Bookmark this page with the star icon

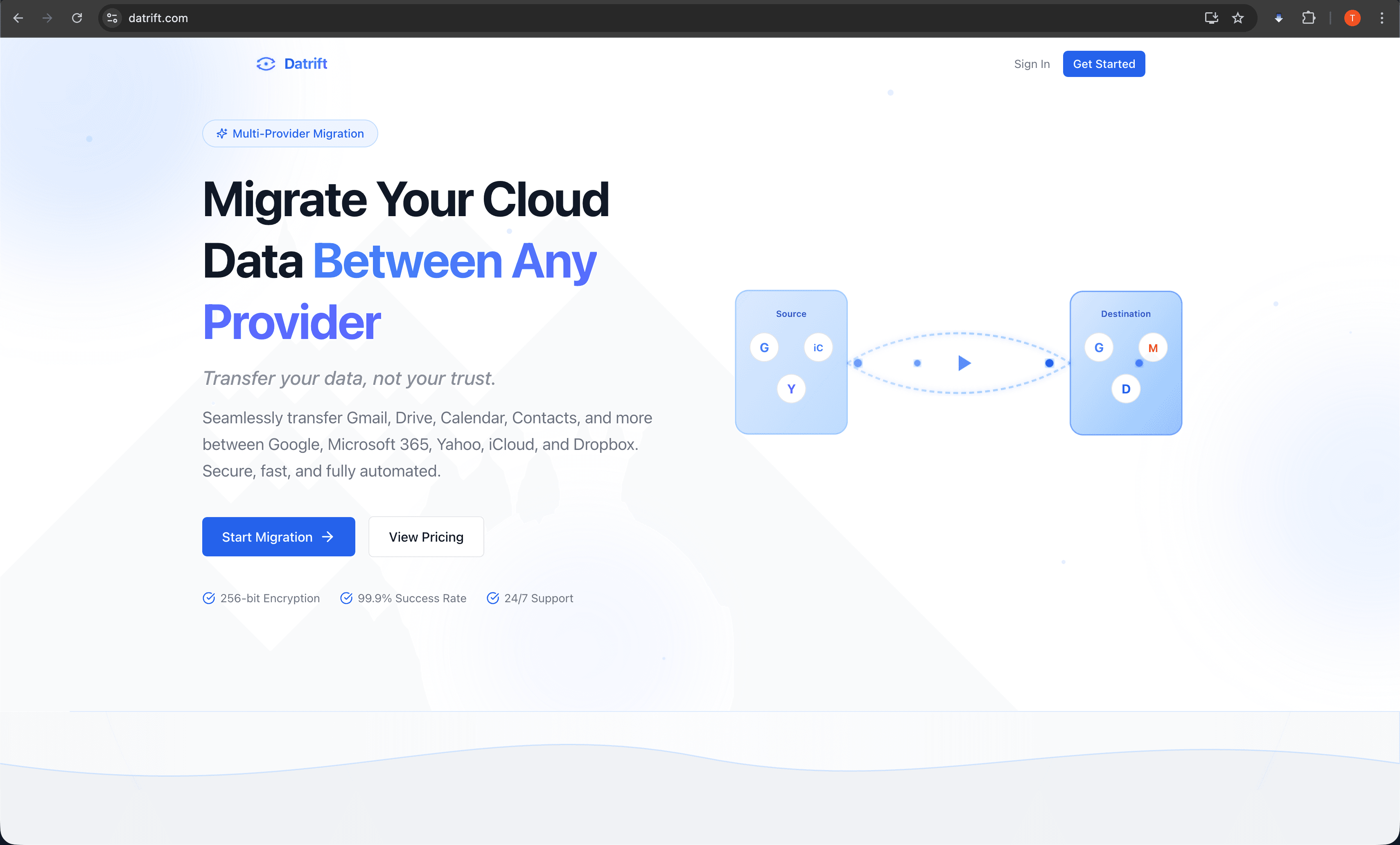pos(1237,18)
